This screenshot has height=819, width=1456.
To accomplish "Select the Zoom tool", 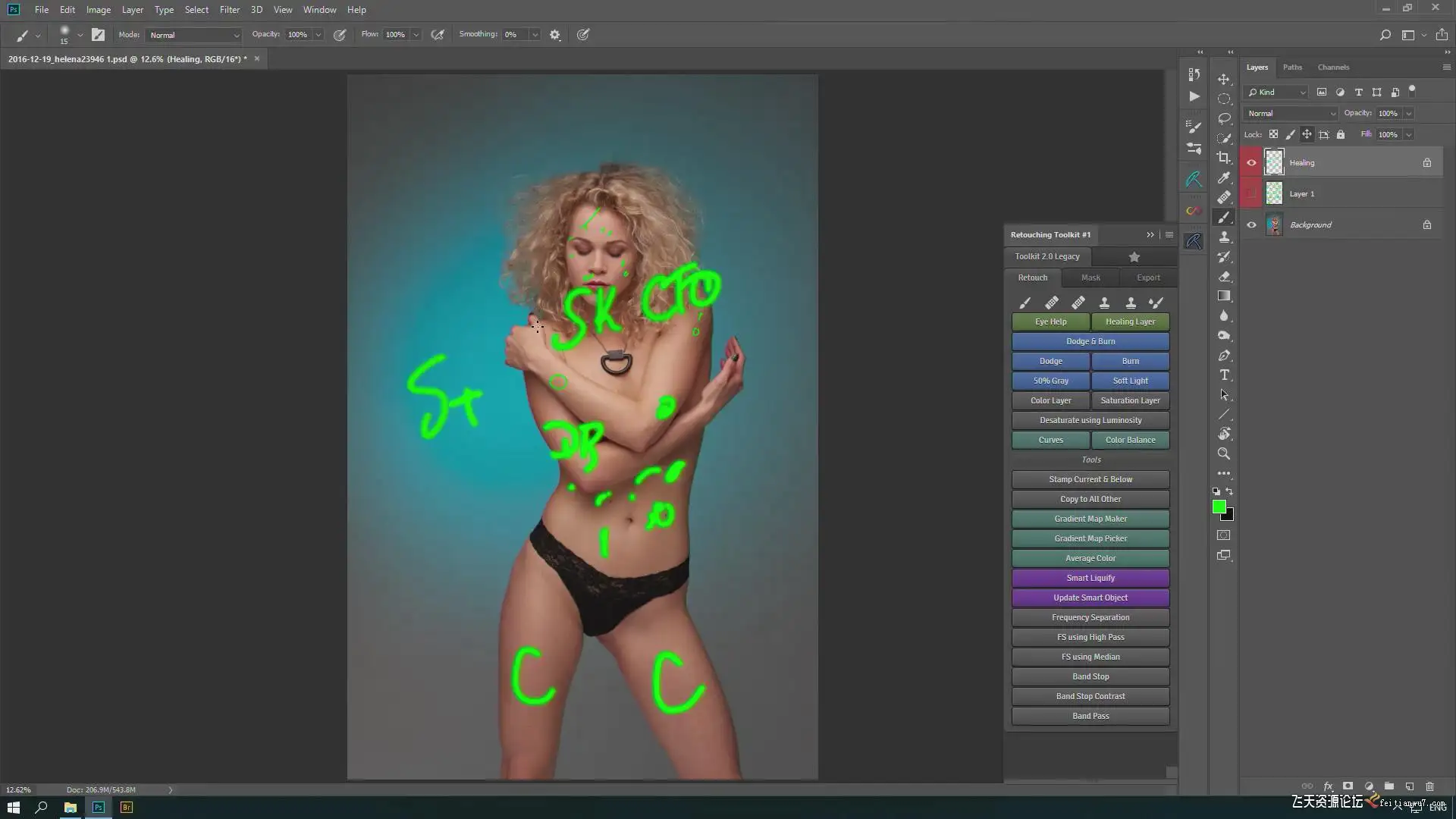I will point(1223,453).
